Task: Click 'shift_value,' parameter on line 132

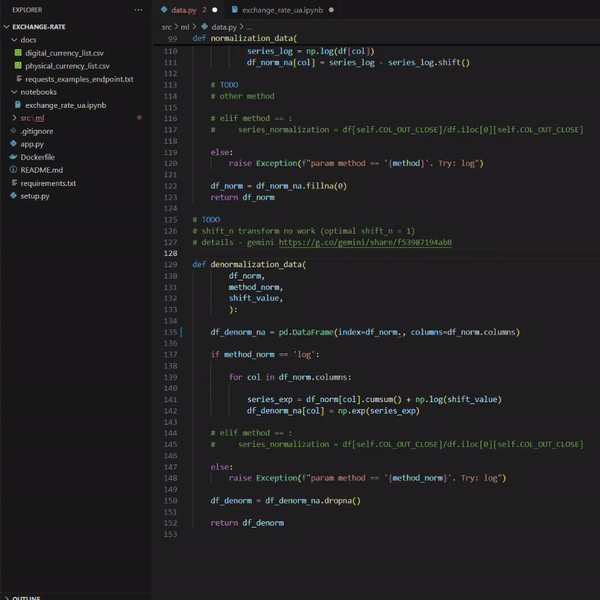Action: pyautogui.click(x=256, y=298)
